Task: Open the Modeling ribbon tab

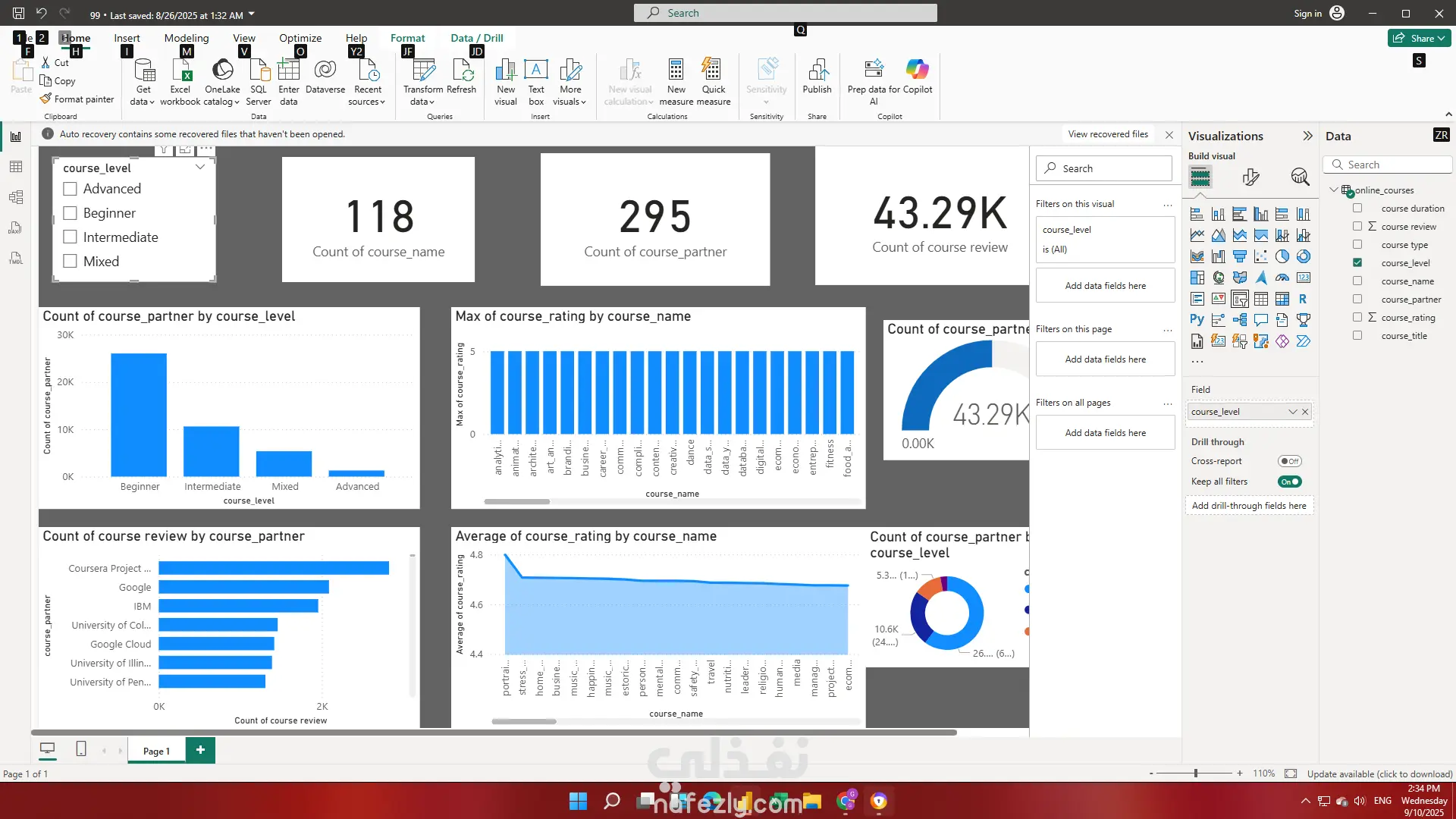Action: 186,38
